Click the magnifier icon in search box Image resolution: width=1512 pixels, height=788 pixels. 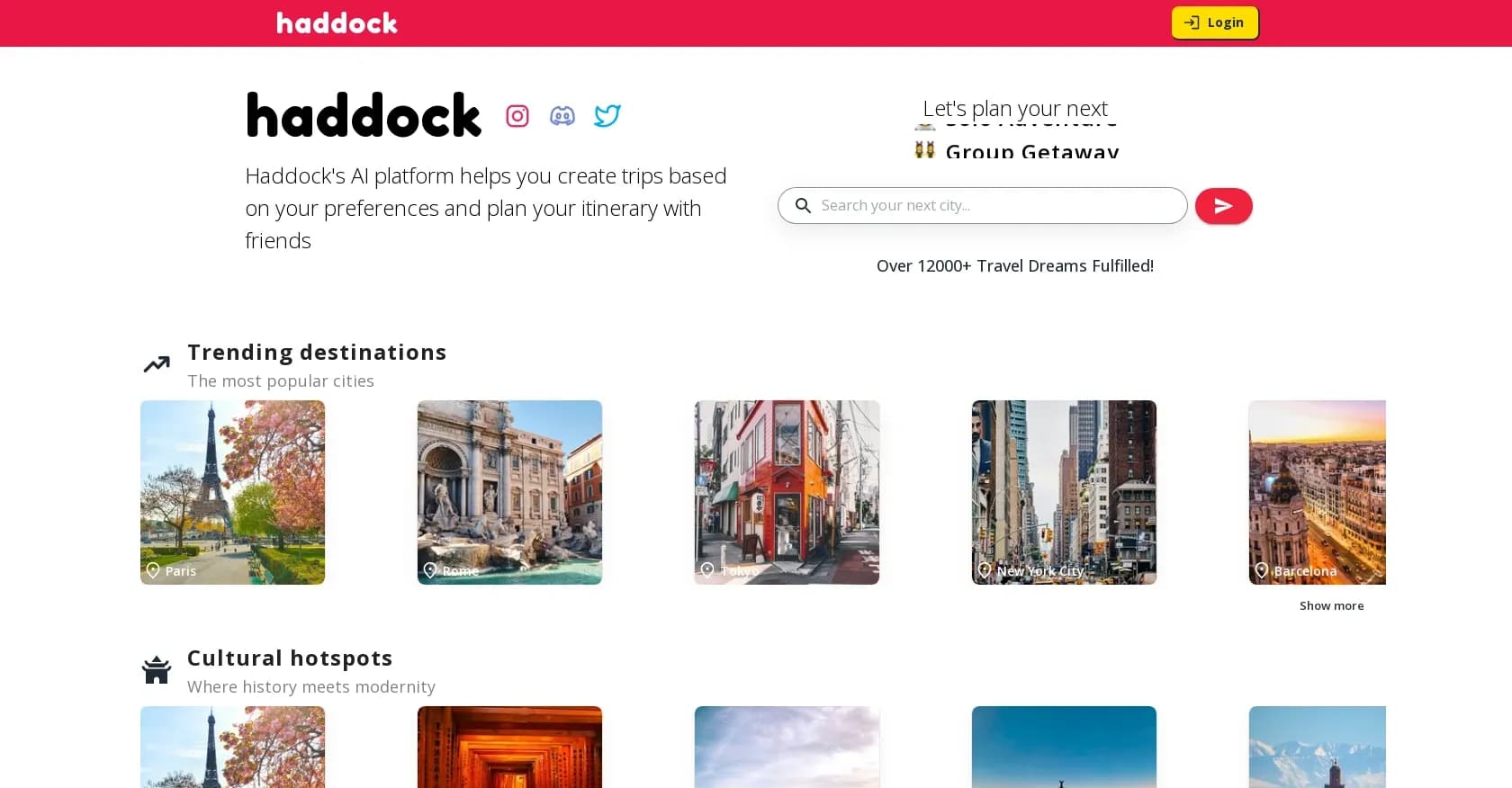[803, 206]
